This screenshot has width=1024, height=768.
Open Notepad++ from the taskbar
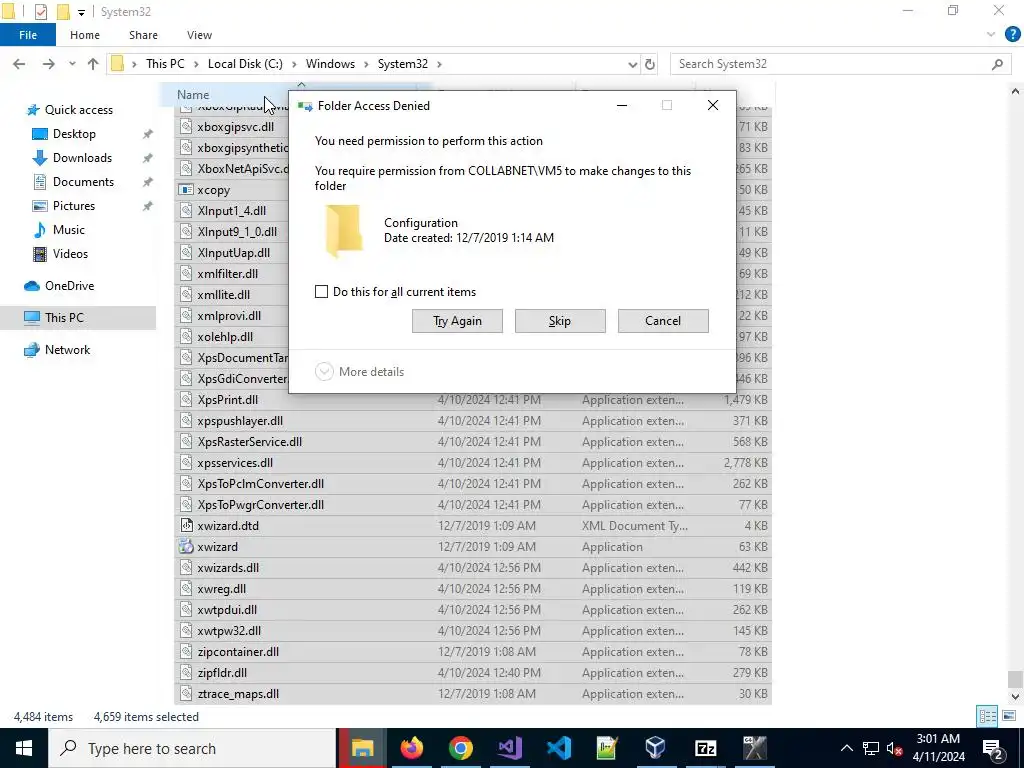[x=607, y=748]
